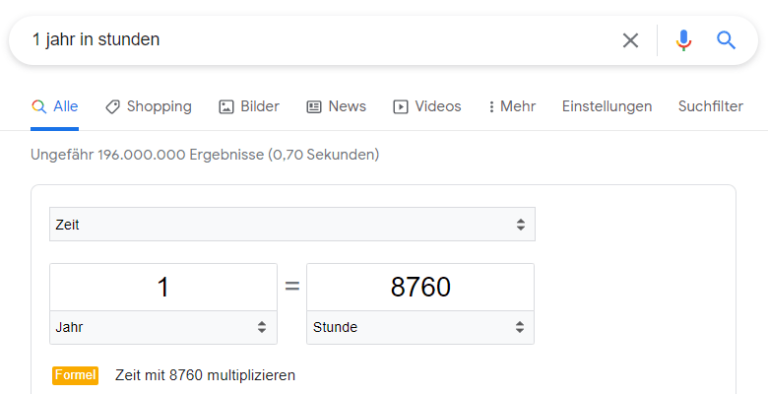The width and height of the screenshot is (768, 394).
Task: Open the Jahr unit dropdown
Action: (x=163, y=327)
